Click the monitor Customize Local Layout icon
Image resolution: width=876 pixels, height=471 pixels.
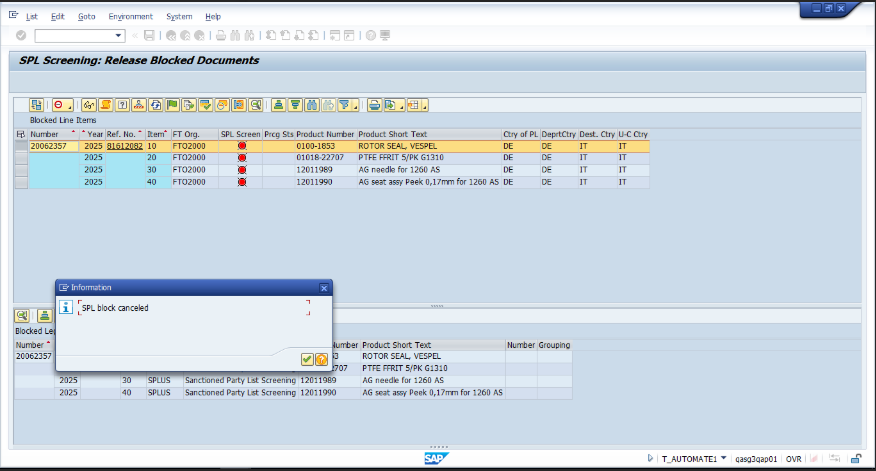pos(385,36)
